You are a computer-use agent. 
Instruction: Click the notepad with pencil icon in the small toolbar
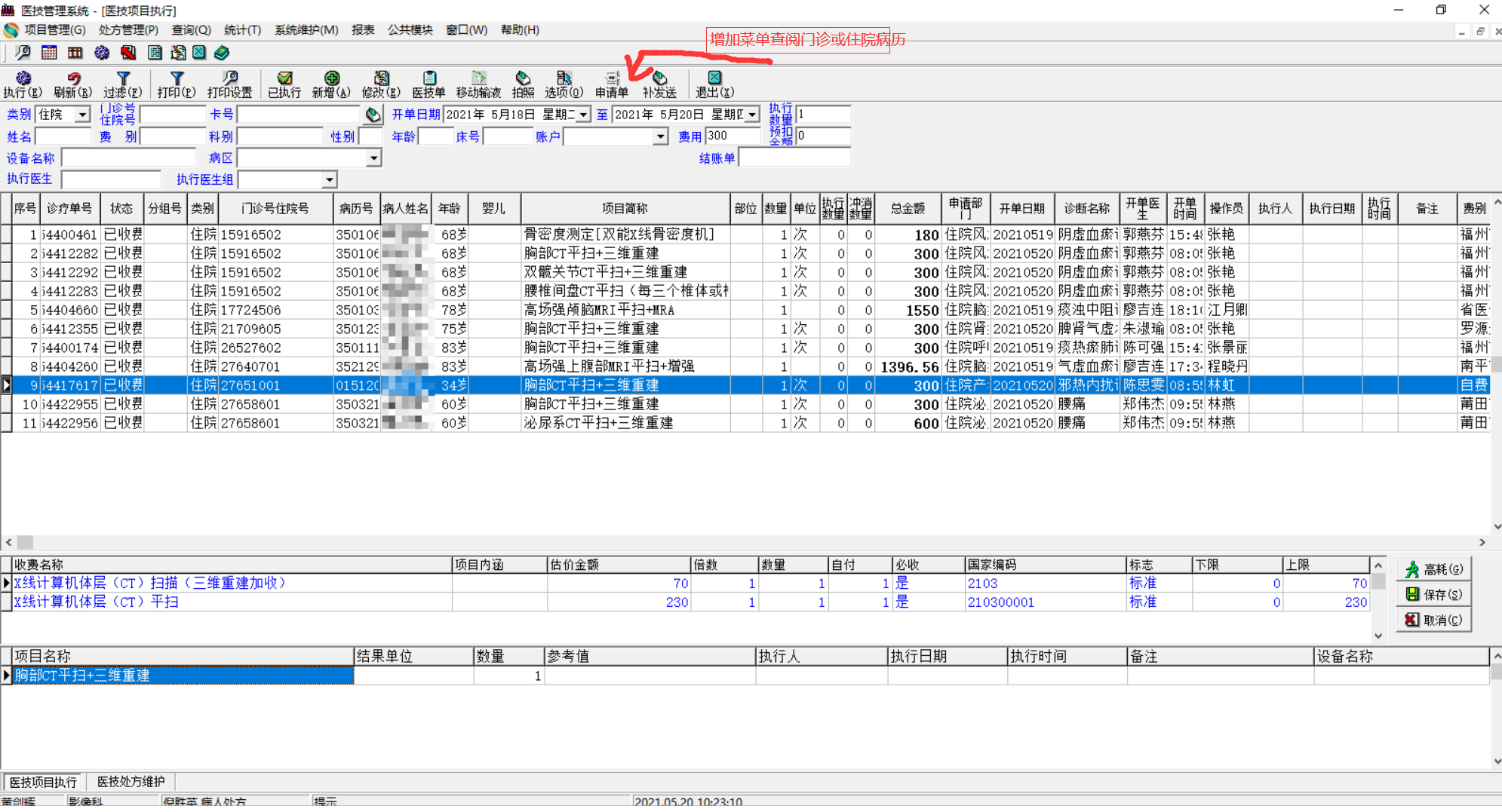[178, 53]
